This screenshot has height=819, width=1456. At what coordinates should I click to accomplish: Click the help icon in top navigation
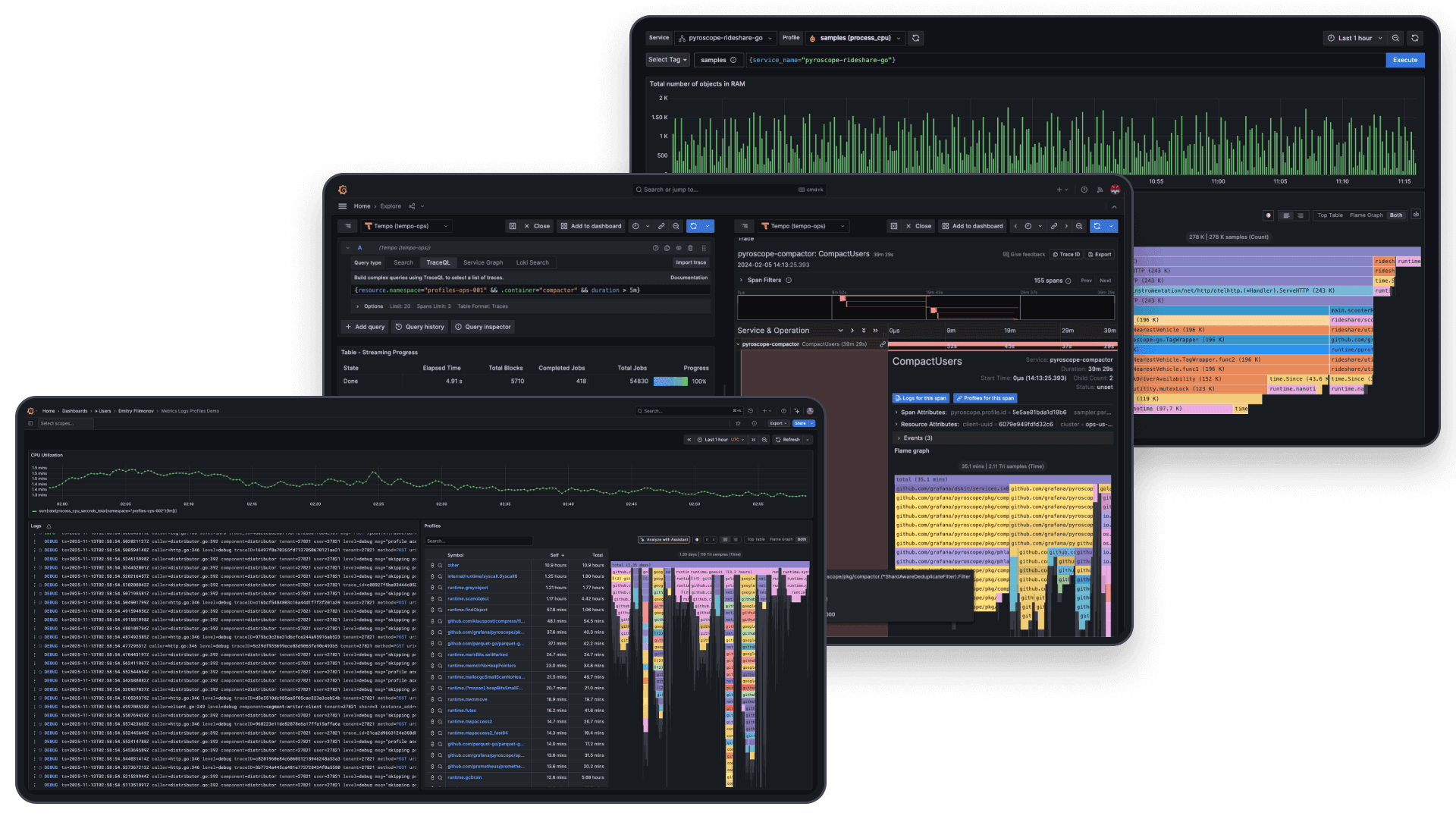[1084, 190]
